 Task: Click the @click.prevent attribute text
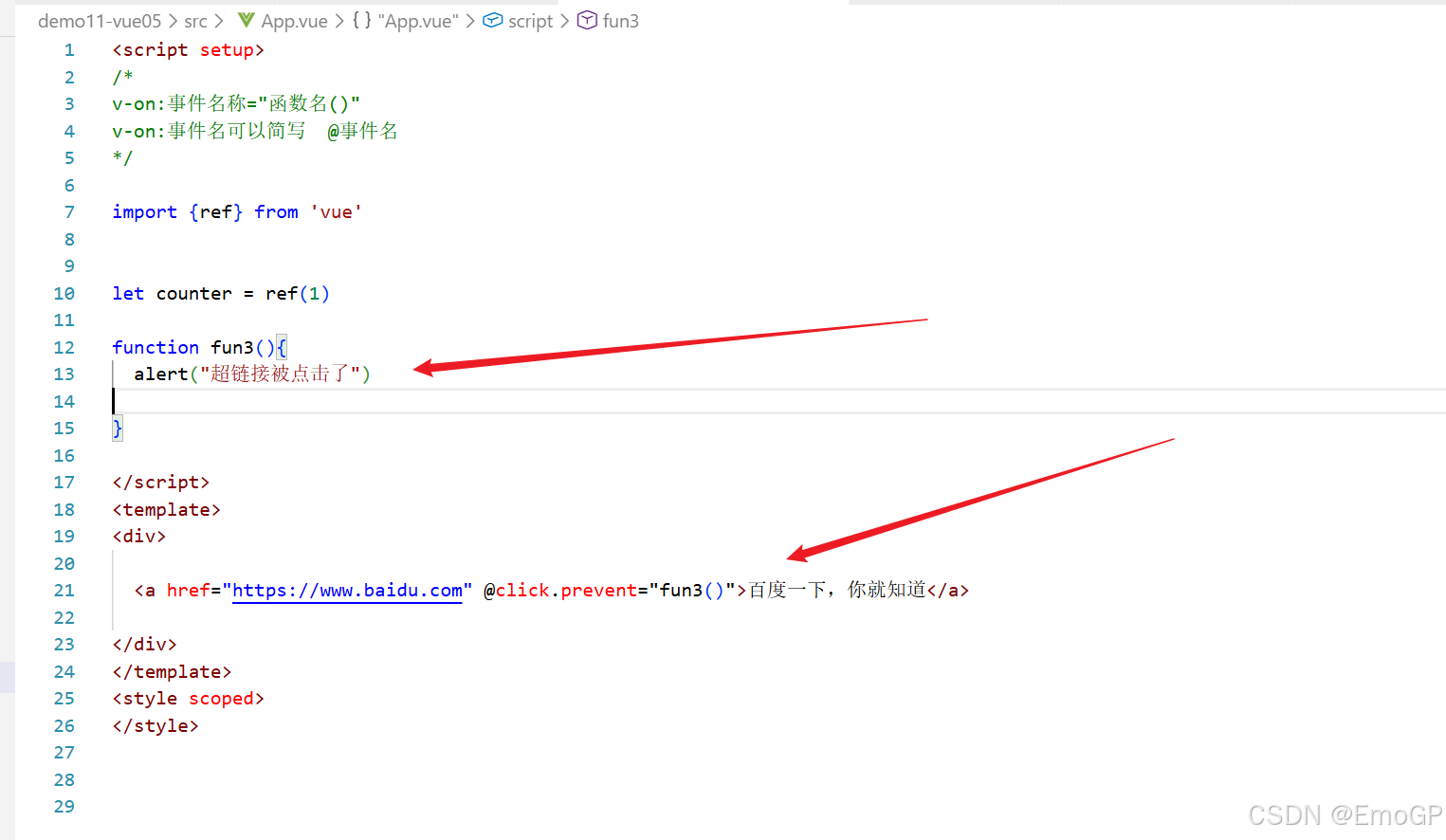(x=560, y=591)
